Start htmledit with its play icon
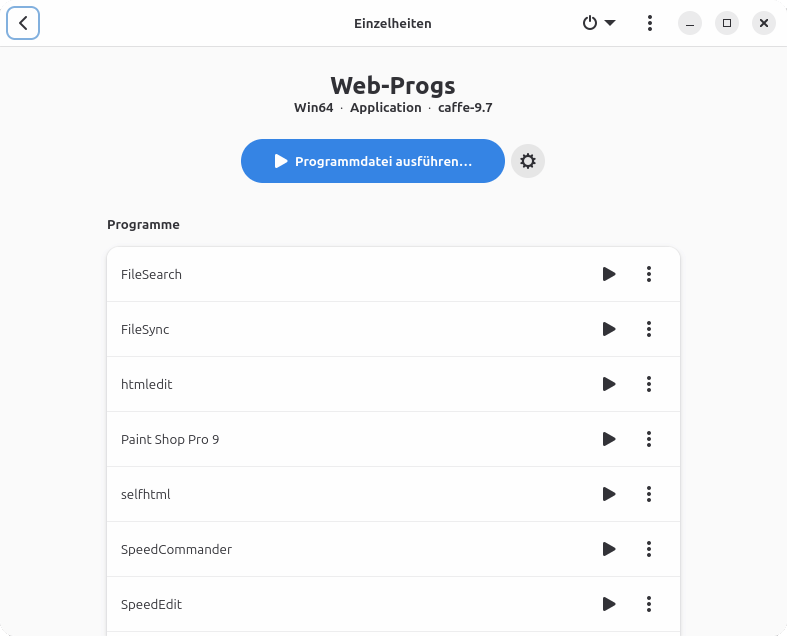Screen dimensions: 787x636 click(609, 384)
